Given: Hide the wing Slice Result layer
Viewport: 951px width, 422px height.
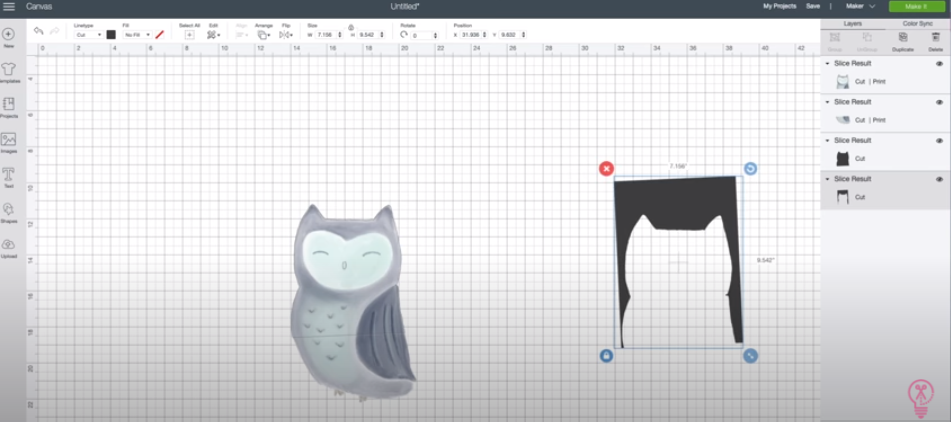Looking at the screenshot, I should [939, 102].
